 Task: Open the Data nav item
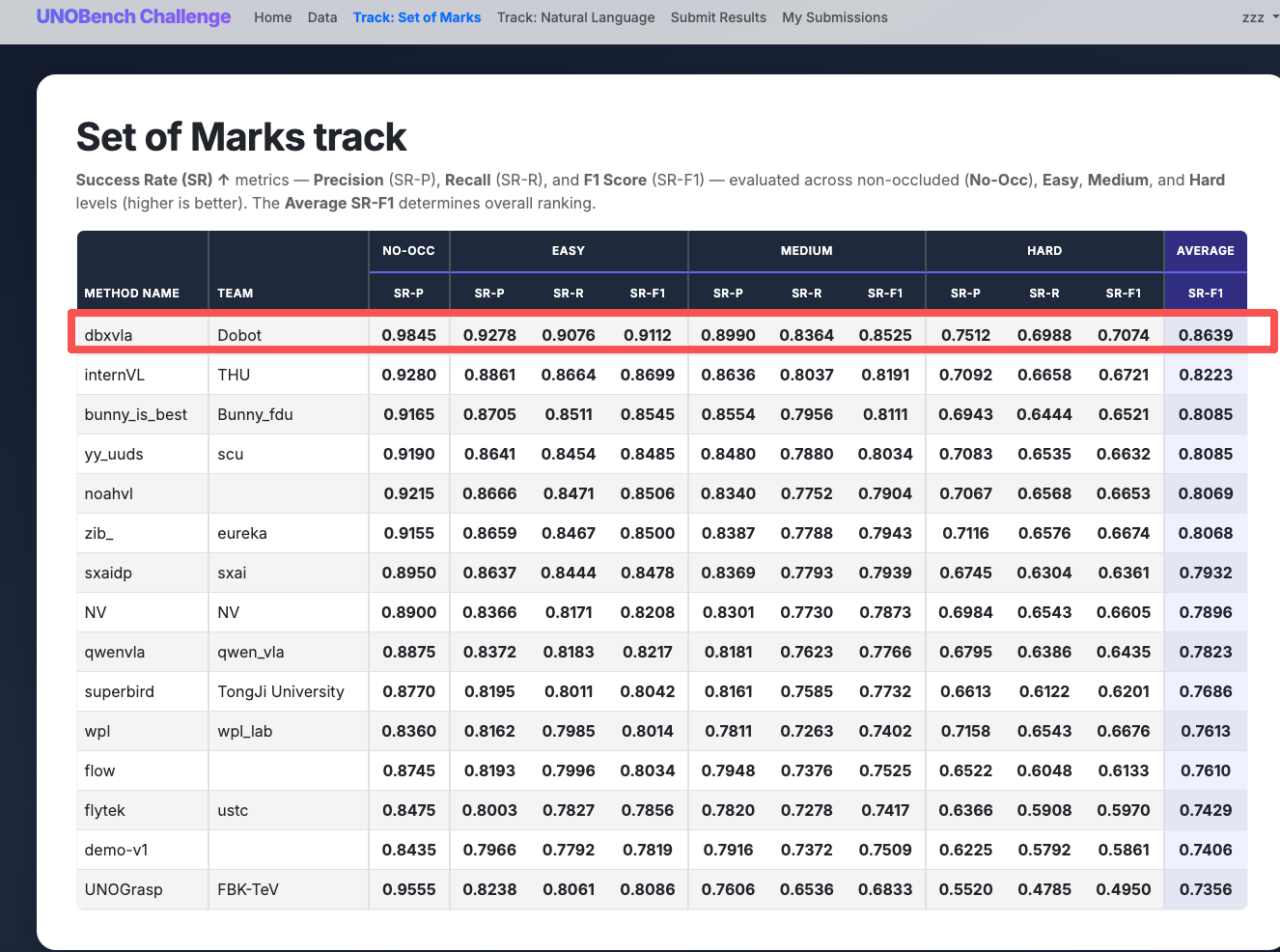click(322, 17)
